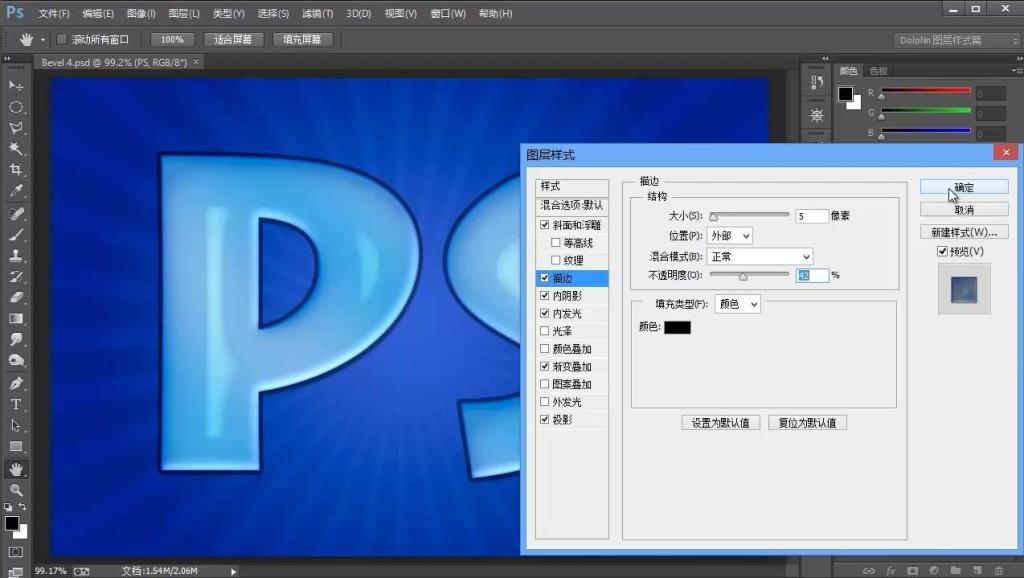This screenshot has width=1024, height=578.
Task: Enable the 颜色叠加 checkbox
Action: coord(545,349)
